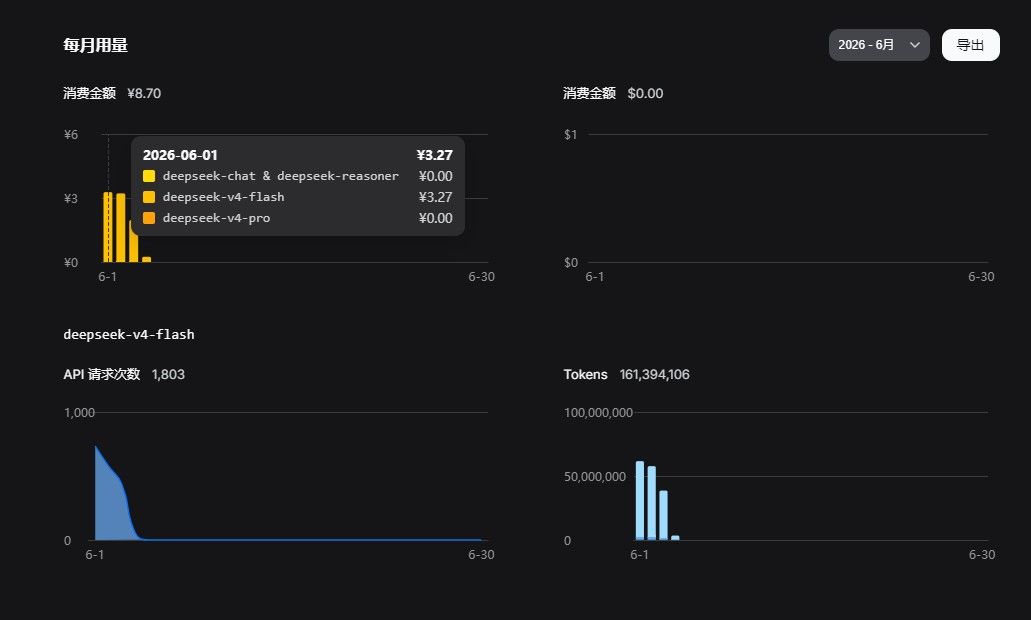The image size is (1031, 620).
Task: Click the third blue token bar
Action: 663,515
